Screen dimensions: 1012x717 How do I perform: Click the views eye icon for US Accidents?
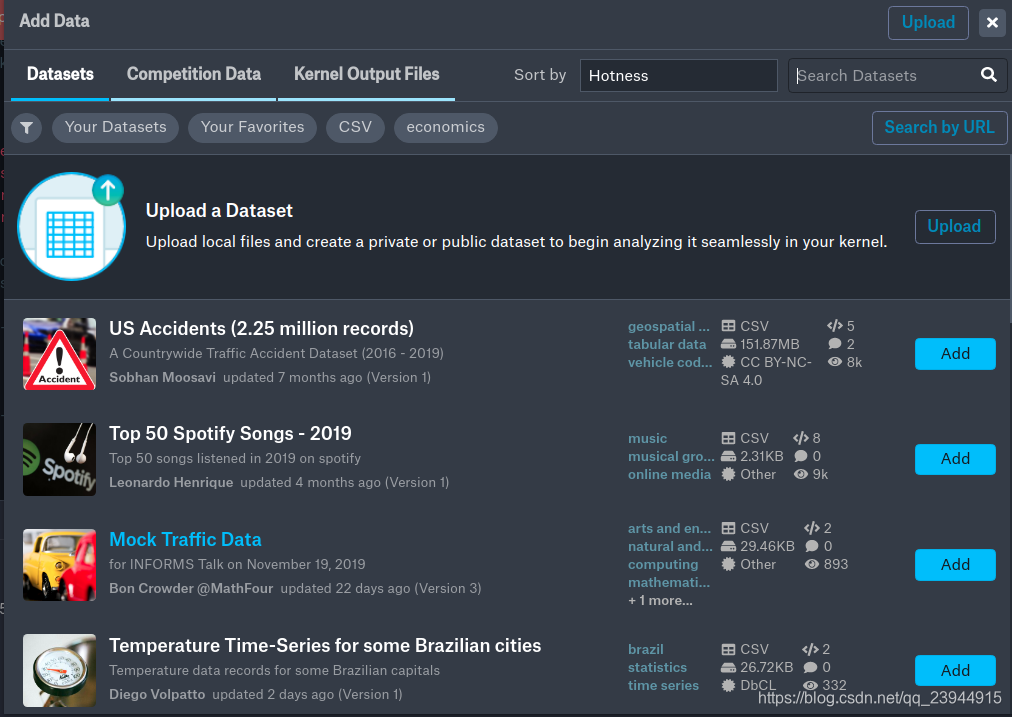[835, 362]
